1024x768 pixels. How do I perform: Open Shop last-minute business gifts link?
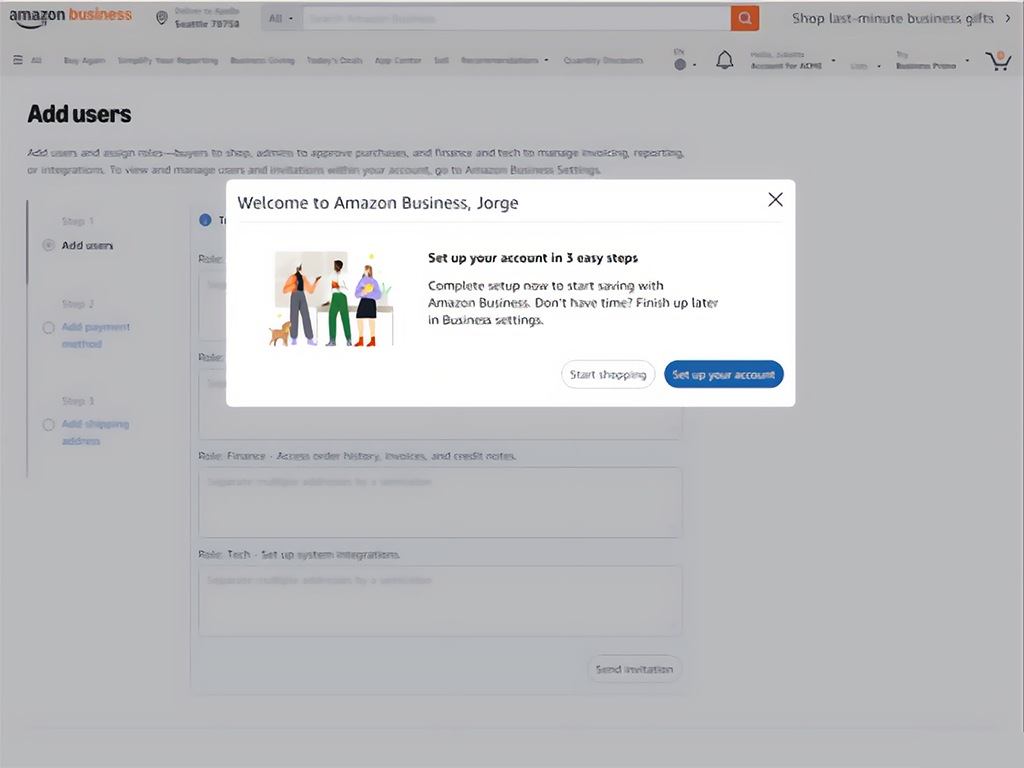[892, 18]
